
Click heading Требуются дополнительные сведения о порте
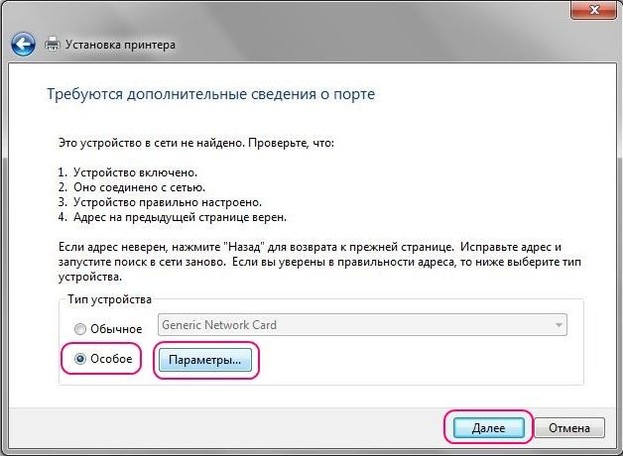click(211, 95)
